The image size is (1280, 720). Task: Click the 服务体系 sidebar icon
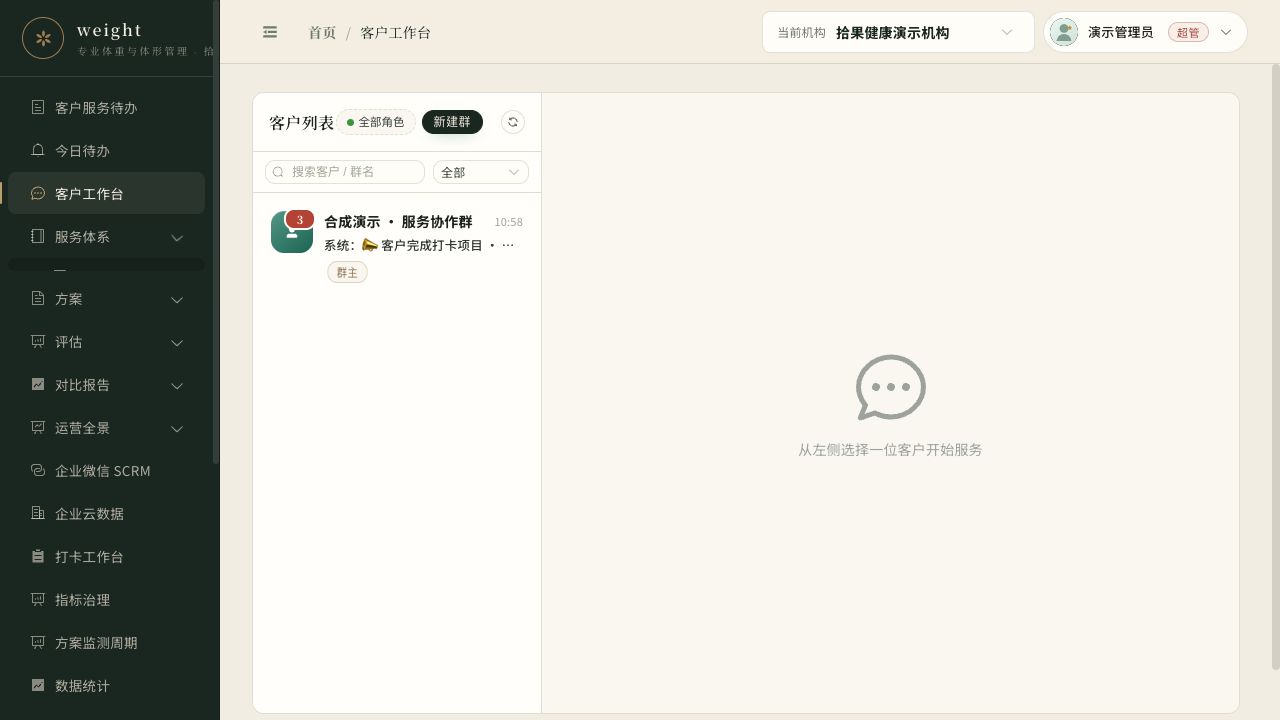[x=38, y=236]
